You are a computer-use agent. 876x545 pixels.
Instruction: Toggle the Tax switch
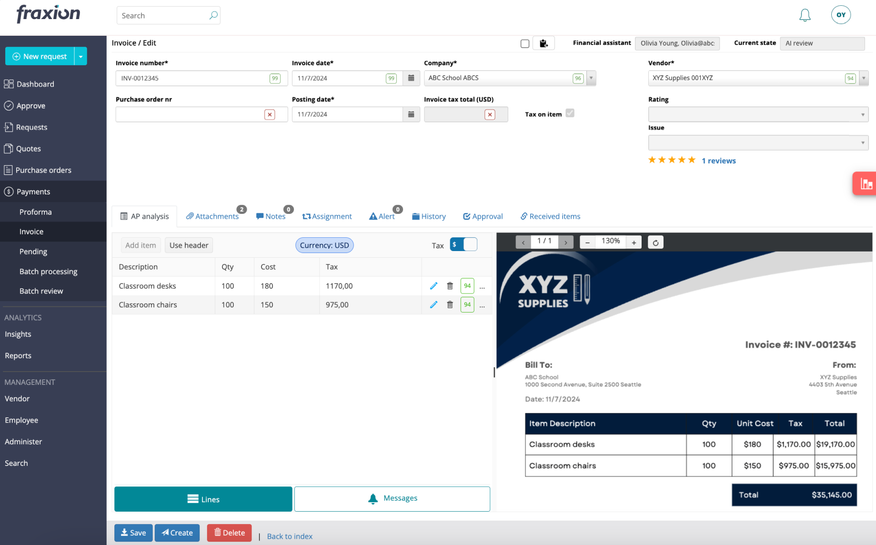(x=463, y=245)
